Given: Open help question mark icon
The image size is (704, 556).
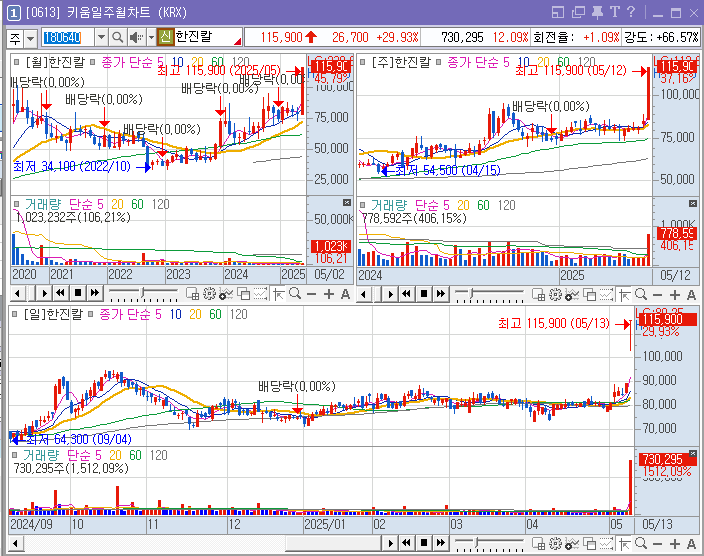Looking at the screenshot, I should (x=631, y=12).
